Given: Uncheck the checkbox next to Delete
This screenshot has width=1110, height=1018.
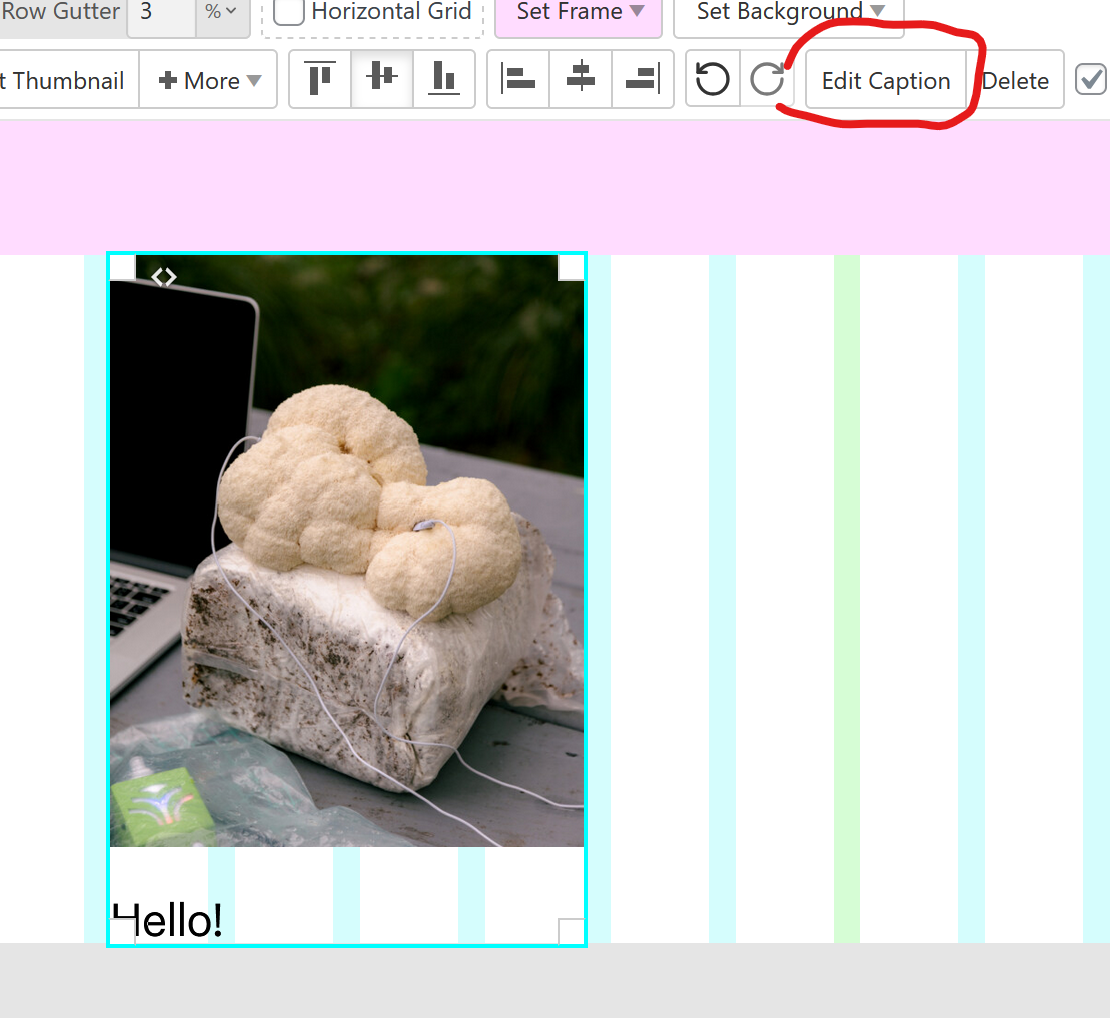Looking at the screenshot, I should (x=1091, y=78).
